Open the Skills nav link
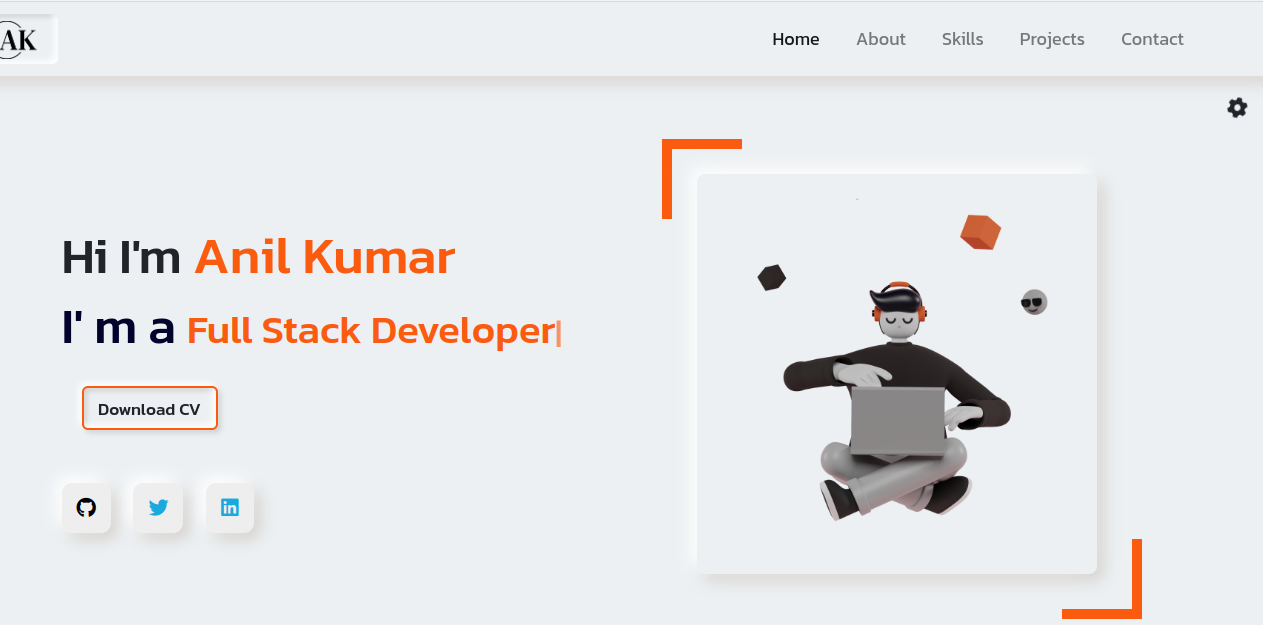Image resolution: width=1263 pixels, height=625 pixels. [x=962, y=39]
